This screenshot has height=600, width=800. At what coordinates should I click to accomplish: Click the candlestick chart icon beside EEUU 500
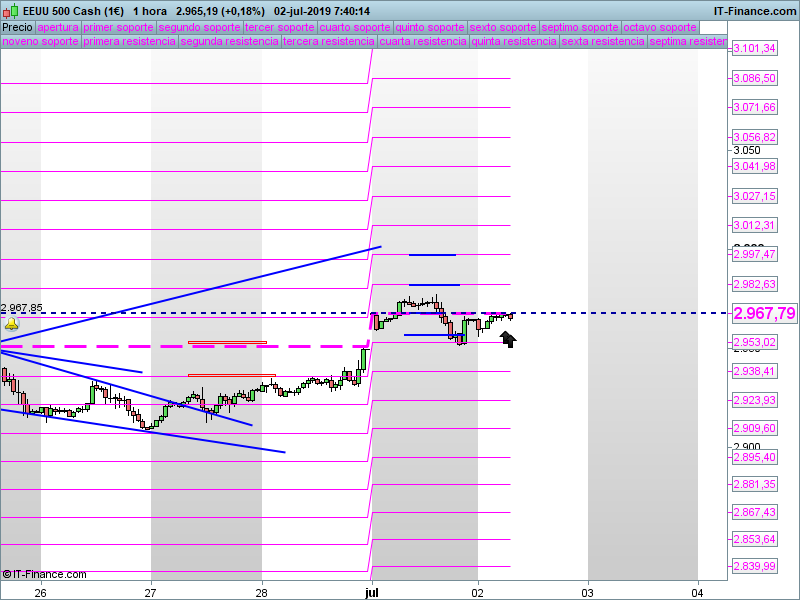[11, 10]
